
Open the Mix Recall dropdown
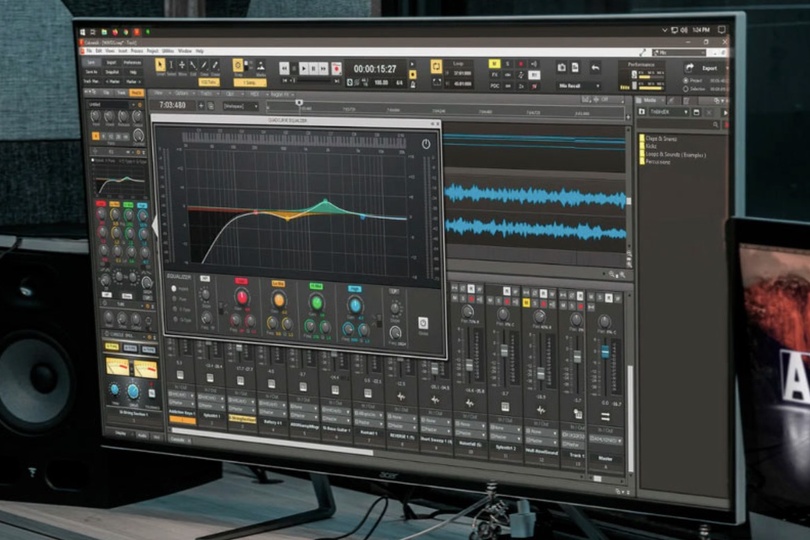click(x=578, y=86)
